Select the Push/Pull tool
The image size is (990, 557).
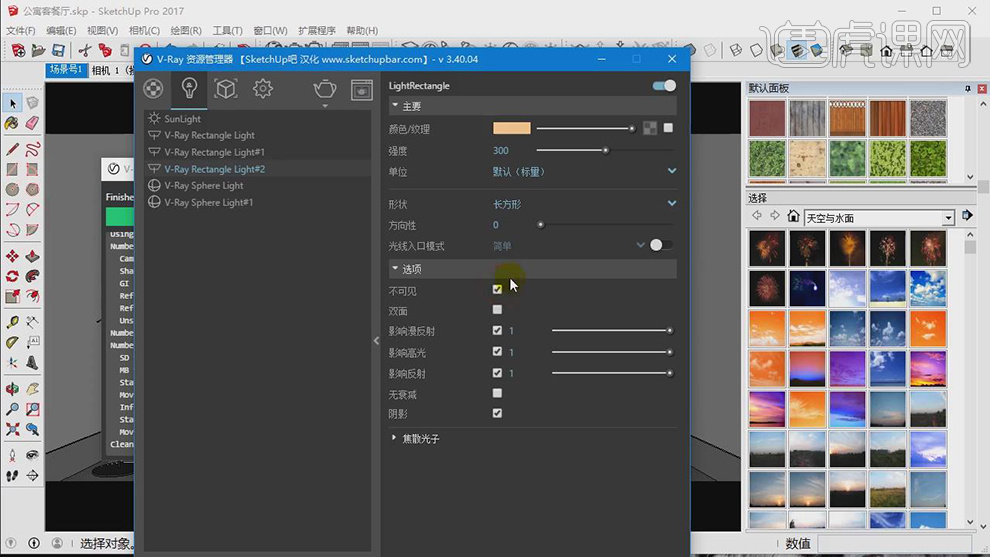[32, 256]
